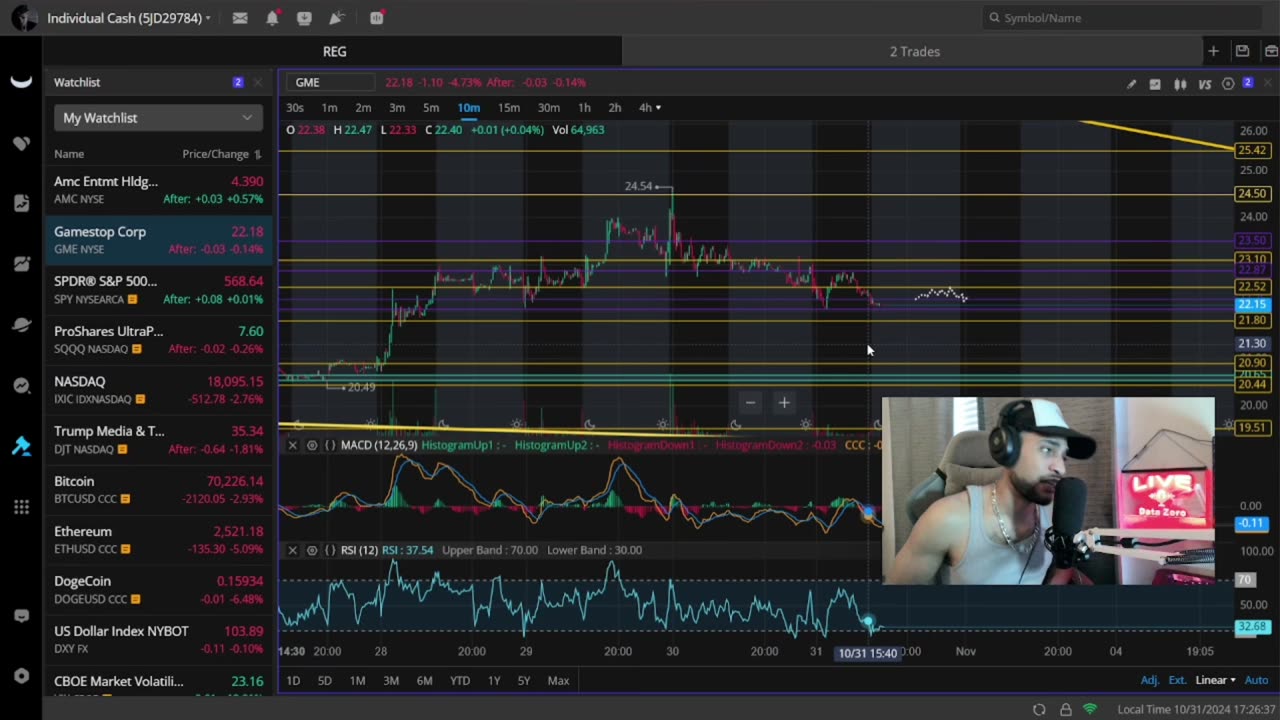Open the messages envelope icon
1280x720 pixels.
click(x=240, y=18)
